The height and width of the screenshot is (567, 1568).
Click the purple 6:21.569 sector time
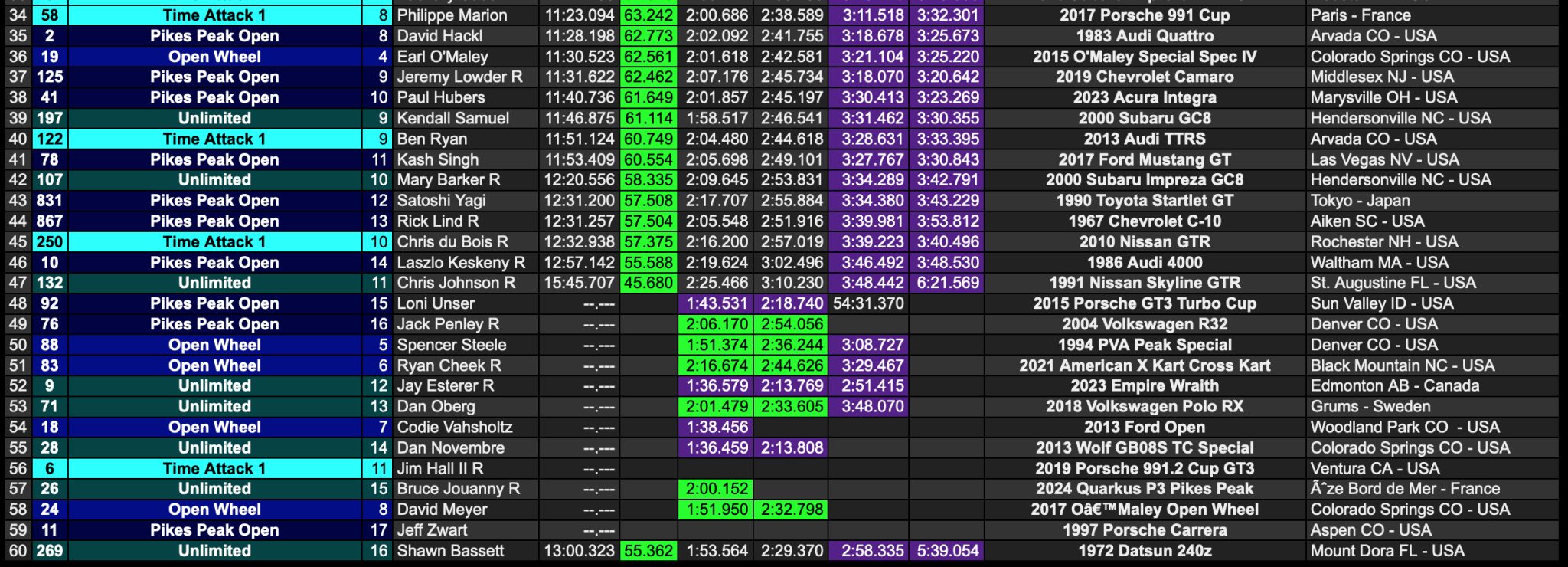[948, 283]
